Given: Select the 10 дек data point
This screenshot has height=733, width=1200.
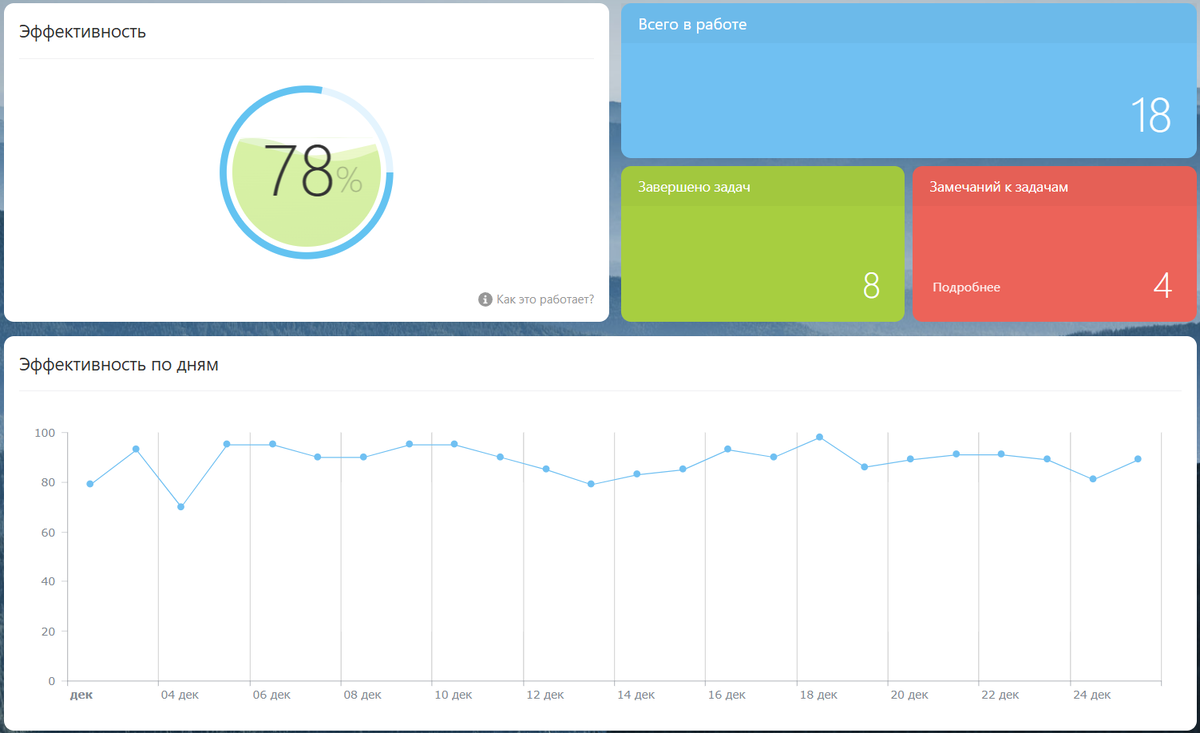Looking at the screenshot, I should point(455,444).
